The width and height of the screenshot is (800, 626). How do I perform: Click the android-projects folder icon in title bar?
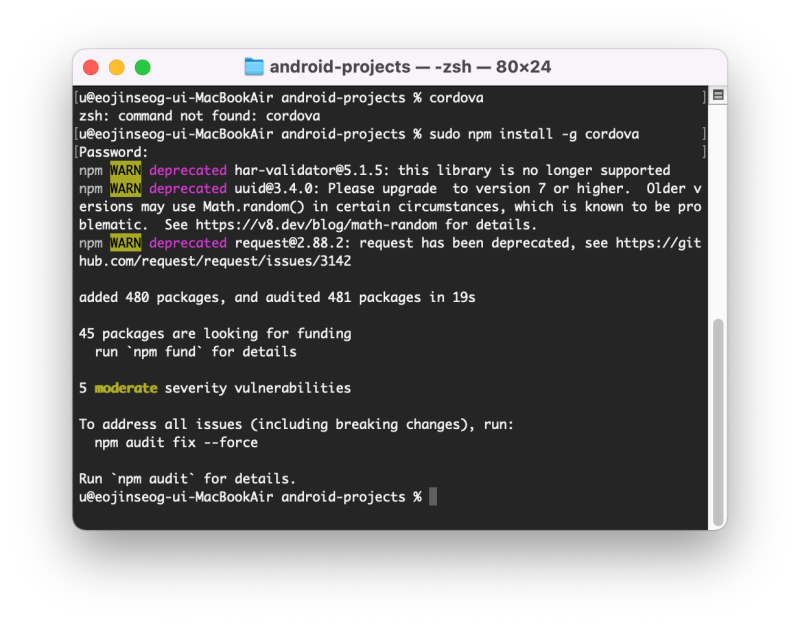coord(254,67)
